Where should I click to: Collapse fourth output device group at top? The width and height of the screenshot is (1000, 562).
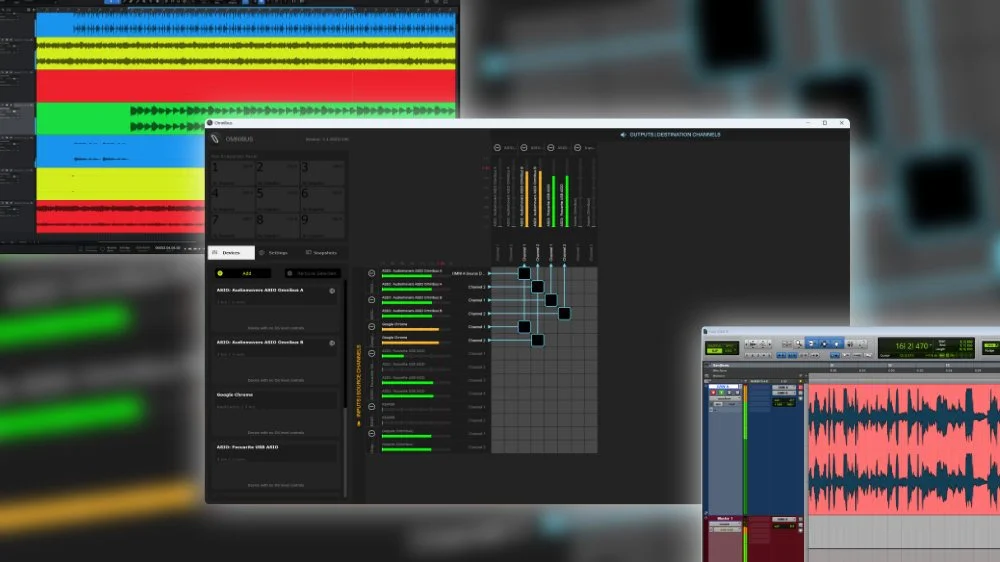point(577,148)
